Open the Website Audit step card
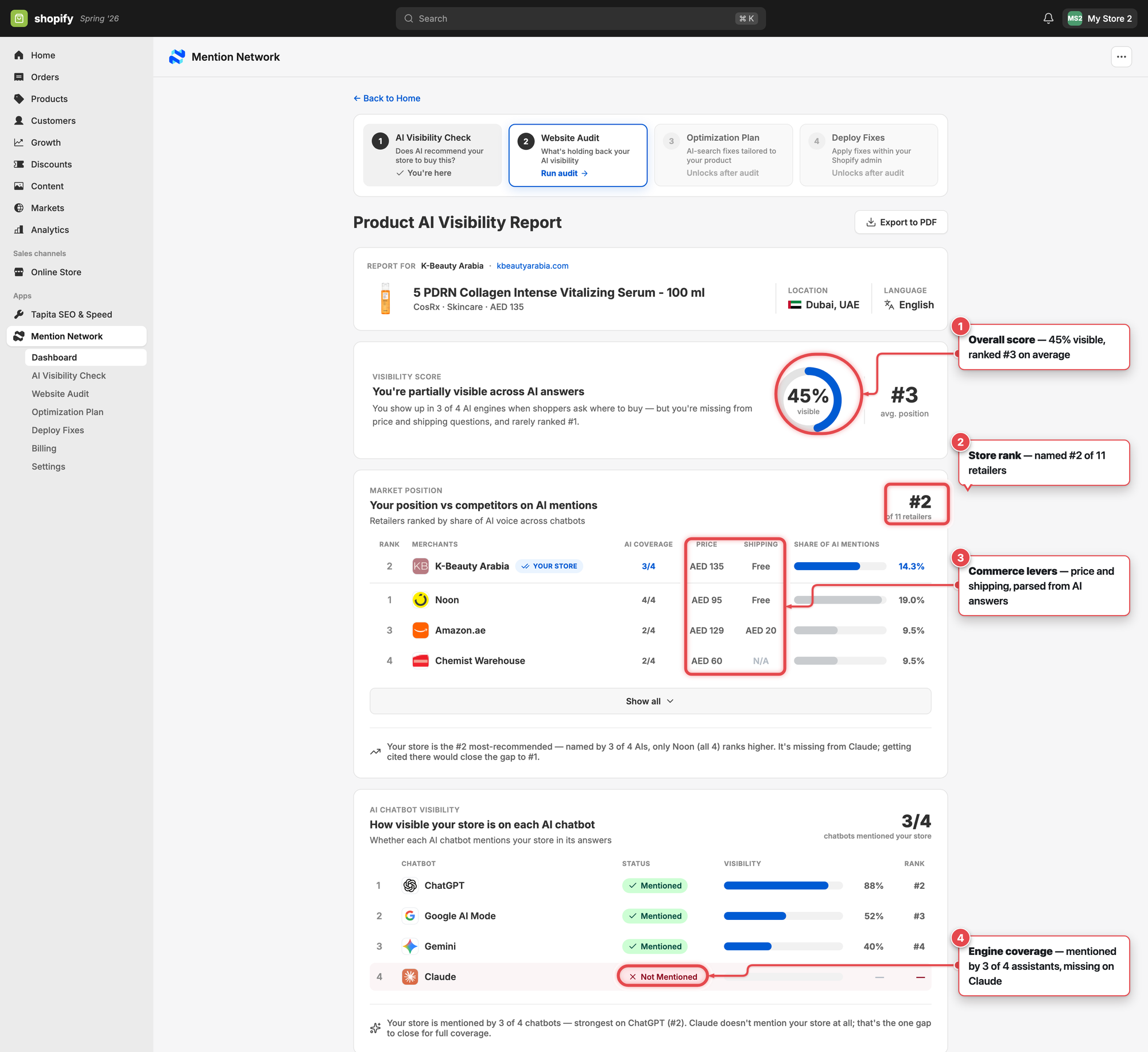The width and height of the screenshot is (1148, 1052). [577, 155]
